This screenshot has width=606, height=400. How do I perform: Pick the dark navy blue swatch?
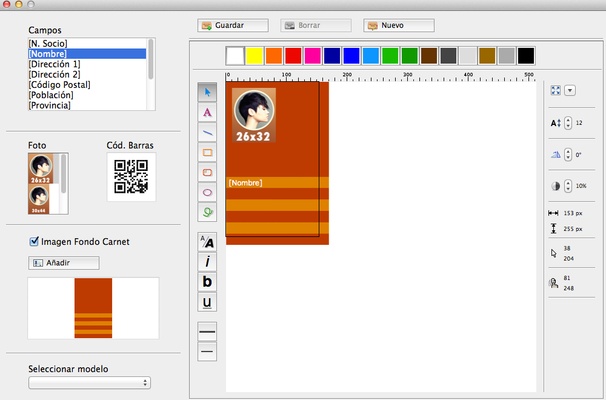tap(332, 56)
